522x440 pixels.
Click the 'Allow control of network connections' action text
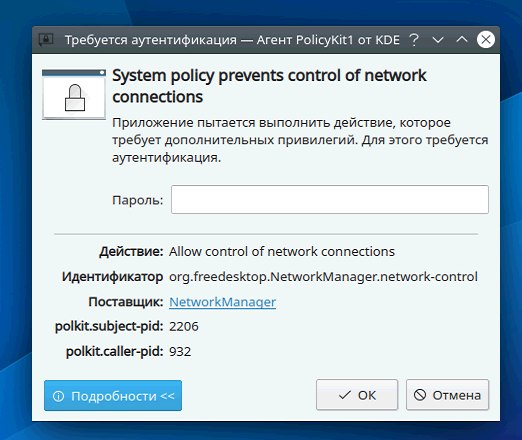pos(282,252)
